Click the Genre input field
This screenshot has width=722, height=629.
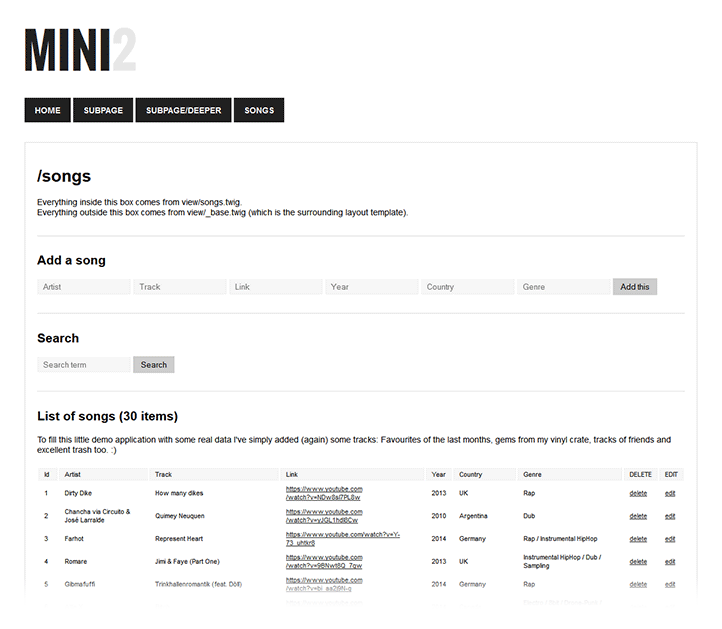click(x=564, y=287)
